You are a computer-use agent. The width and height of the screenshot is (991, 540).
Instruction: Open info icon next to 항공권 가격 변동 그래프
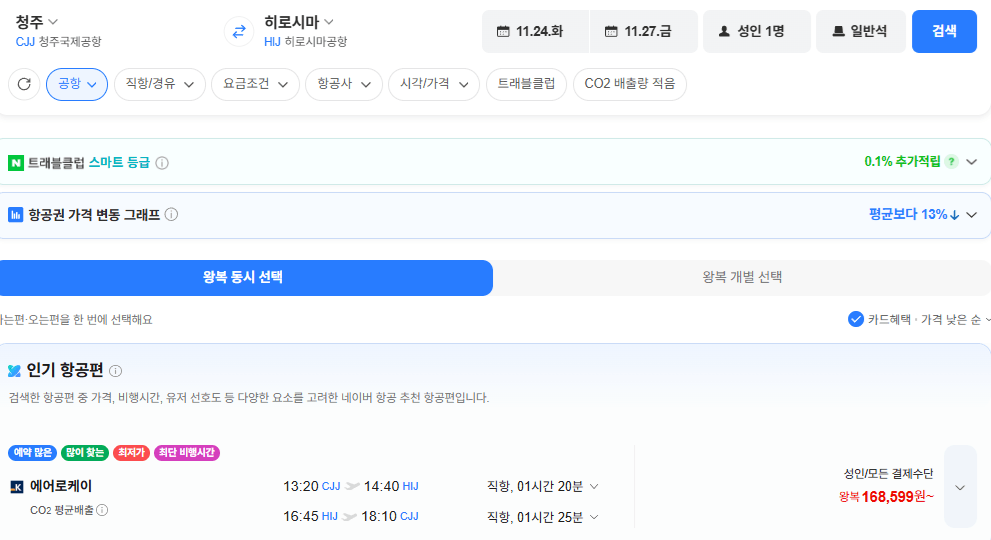click(x=171, y=215)
